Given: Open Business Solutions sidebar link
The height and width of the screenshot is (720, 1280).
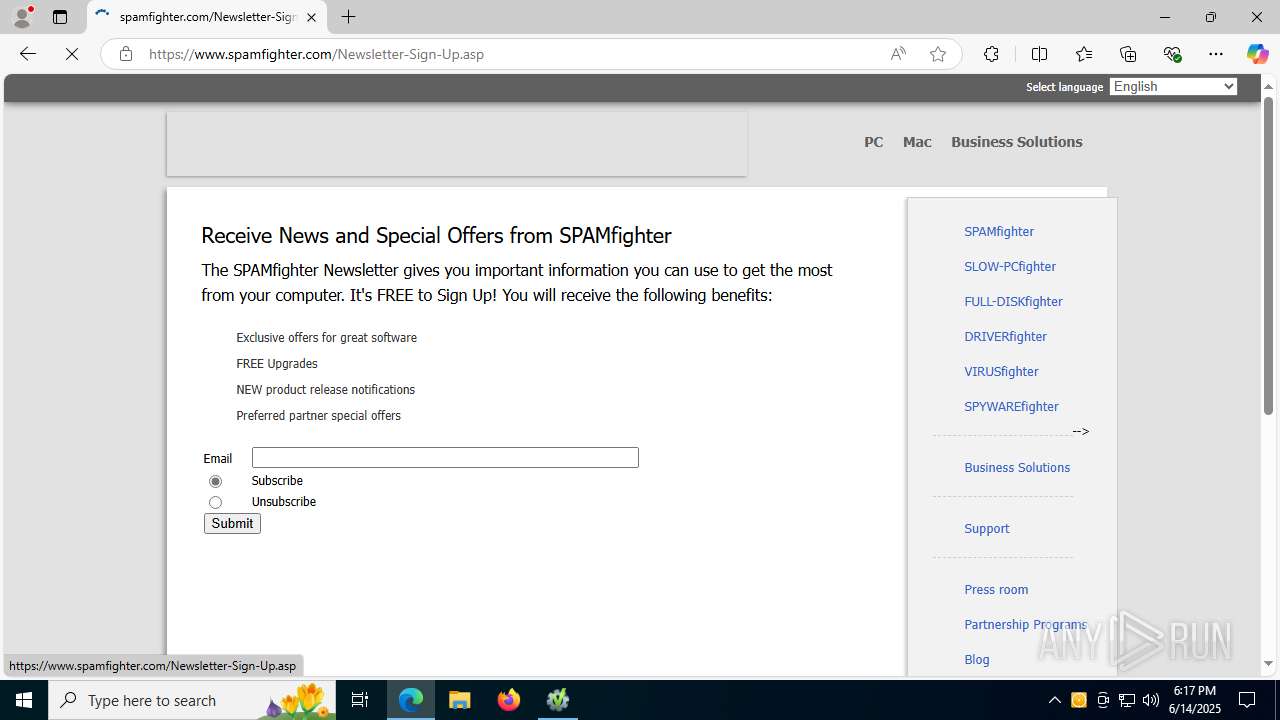Looking at the screenshot, I should pos(1017,467).
